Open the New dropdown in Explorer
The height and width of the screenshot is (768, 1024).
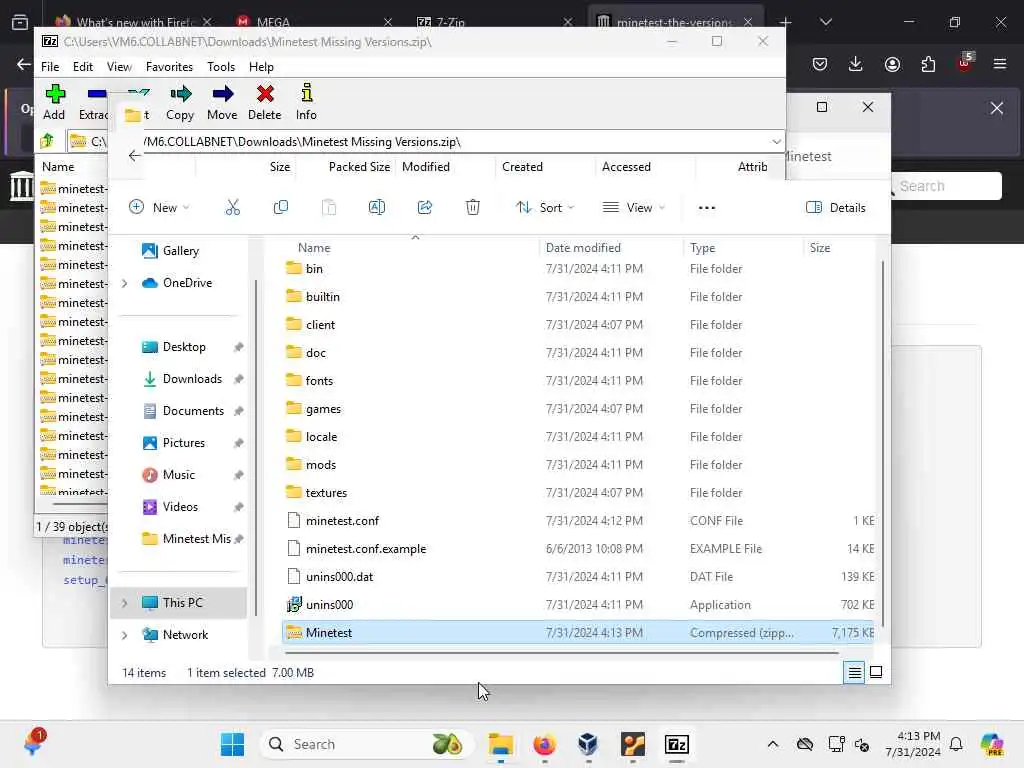click(159, 208)
